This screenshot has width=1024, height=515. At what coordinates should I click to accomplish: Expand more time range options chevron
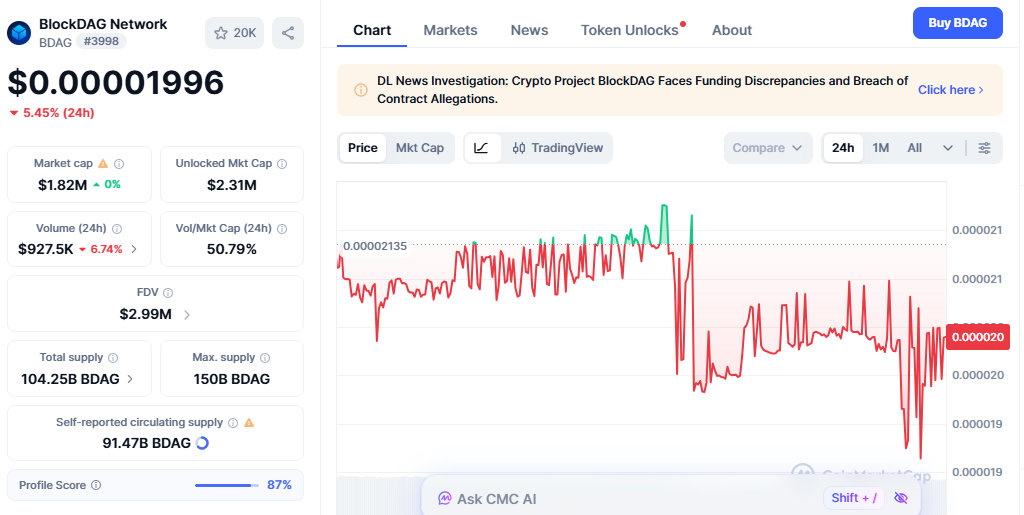click(948, 148)
